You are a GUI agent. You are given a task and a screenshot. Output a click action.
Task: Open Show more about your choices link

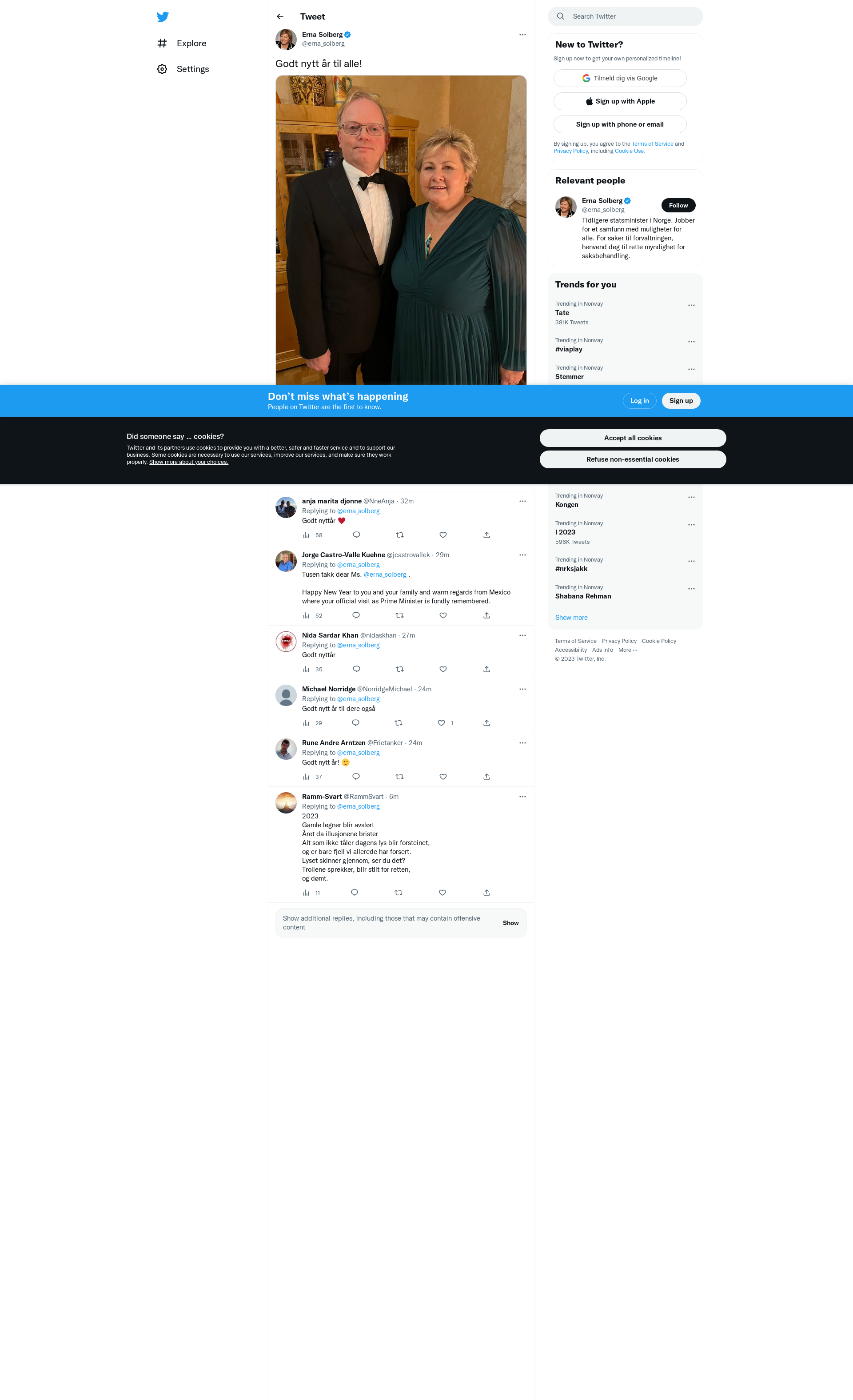[x=189, y=462]
